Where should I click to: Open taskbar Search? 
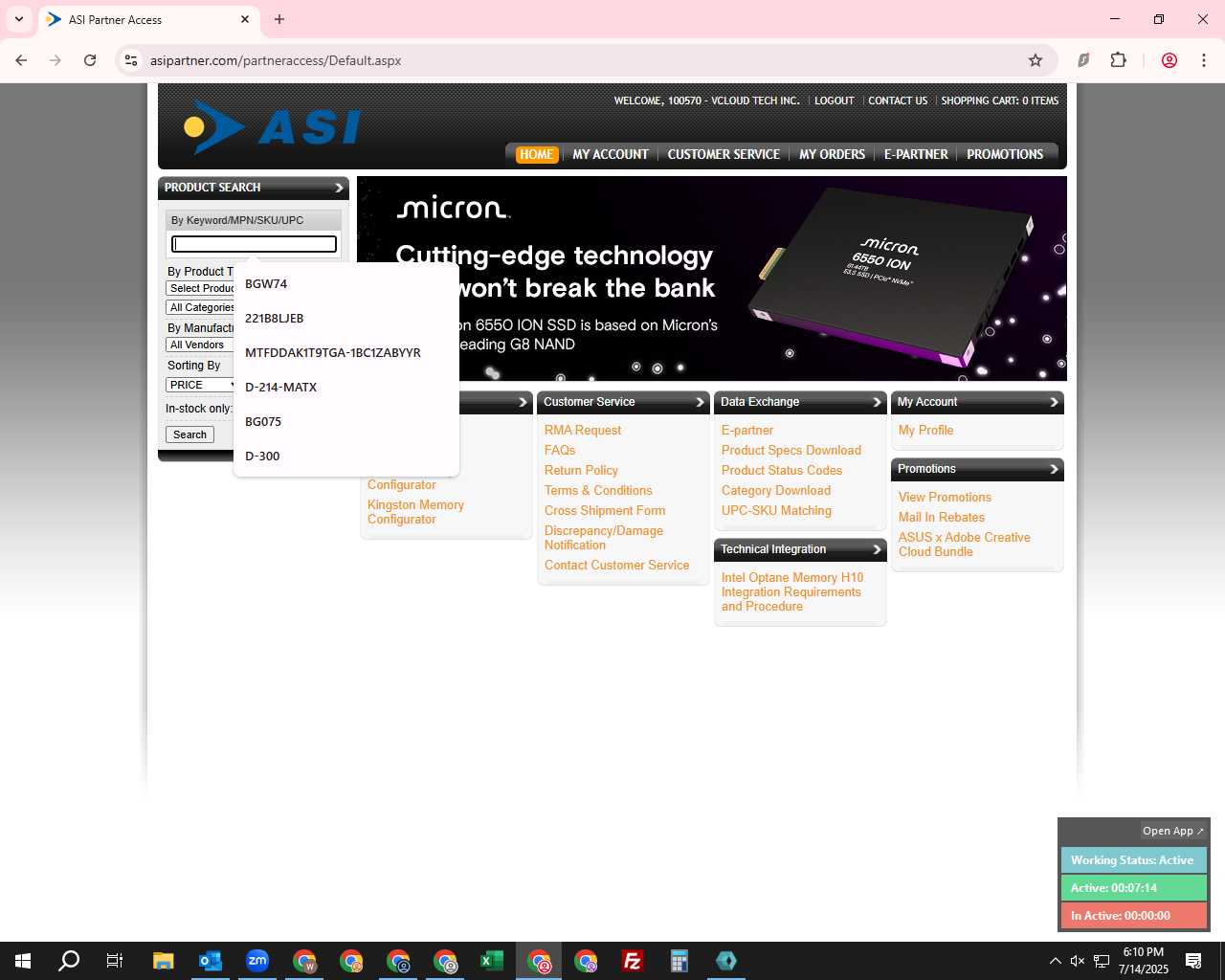coord(69,961)
